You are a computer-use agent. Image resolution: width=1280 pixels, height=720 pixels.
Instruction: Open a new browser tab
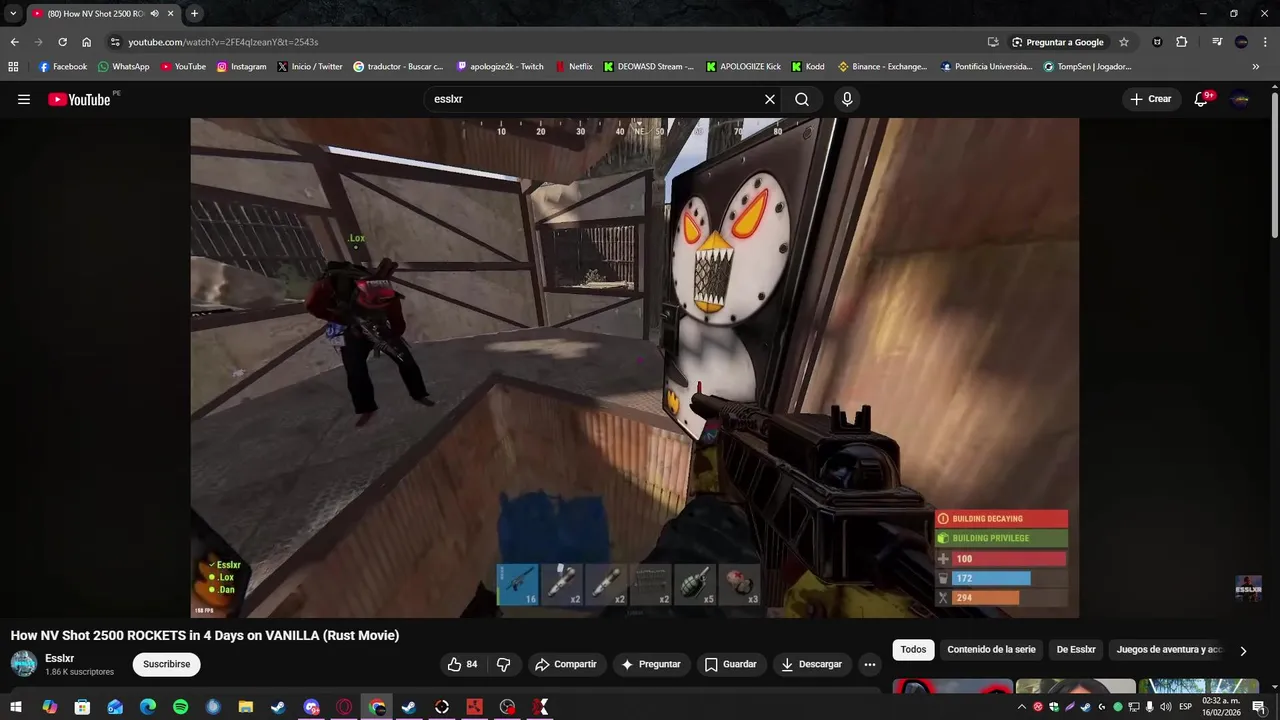[x=194, y=13]
